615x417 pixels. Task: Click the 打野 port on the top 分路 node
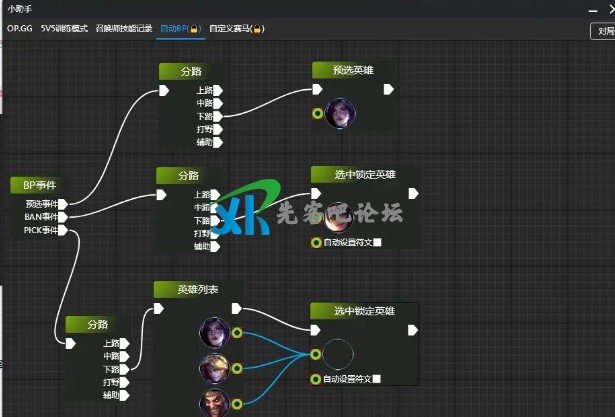(x=218, y=129)
